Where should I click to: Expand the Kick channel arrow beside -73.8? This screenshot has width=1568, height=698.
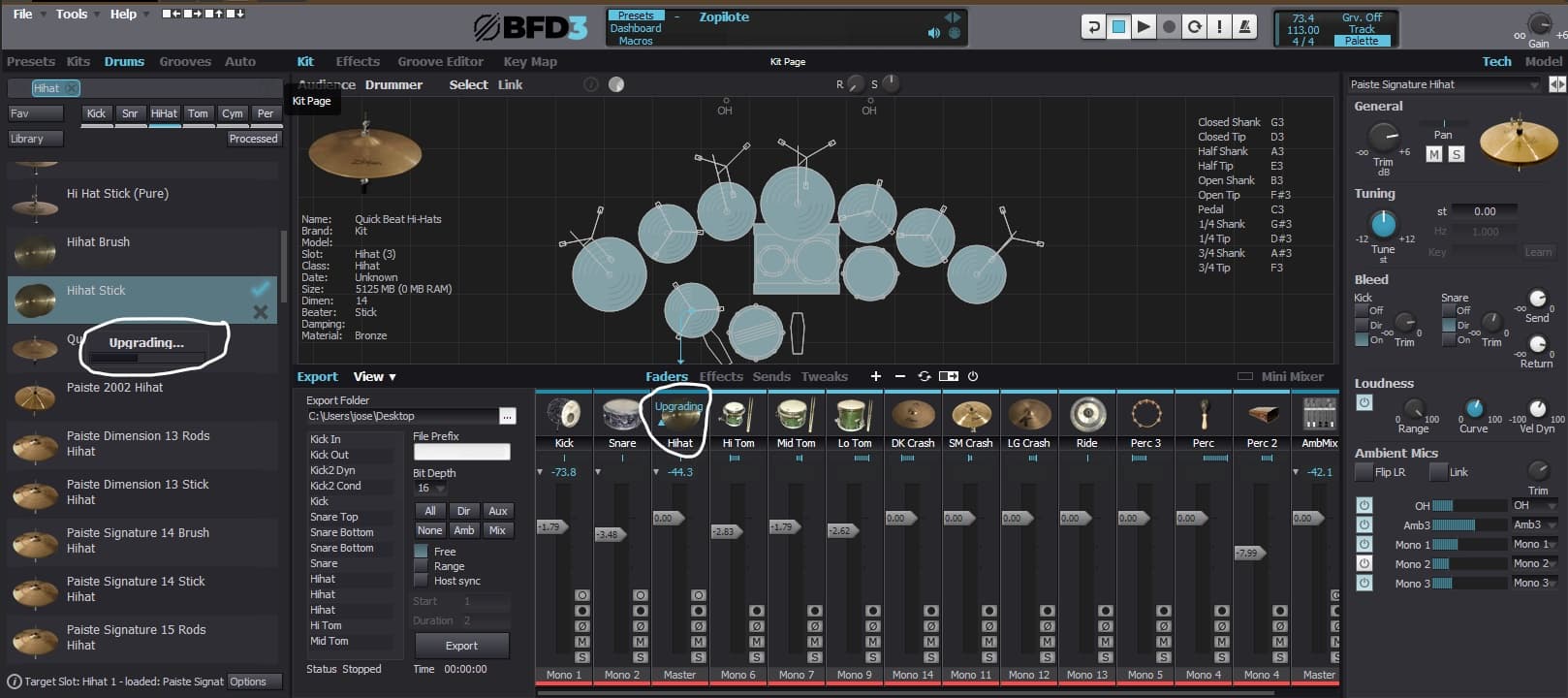click(540, 472)
